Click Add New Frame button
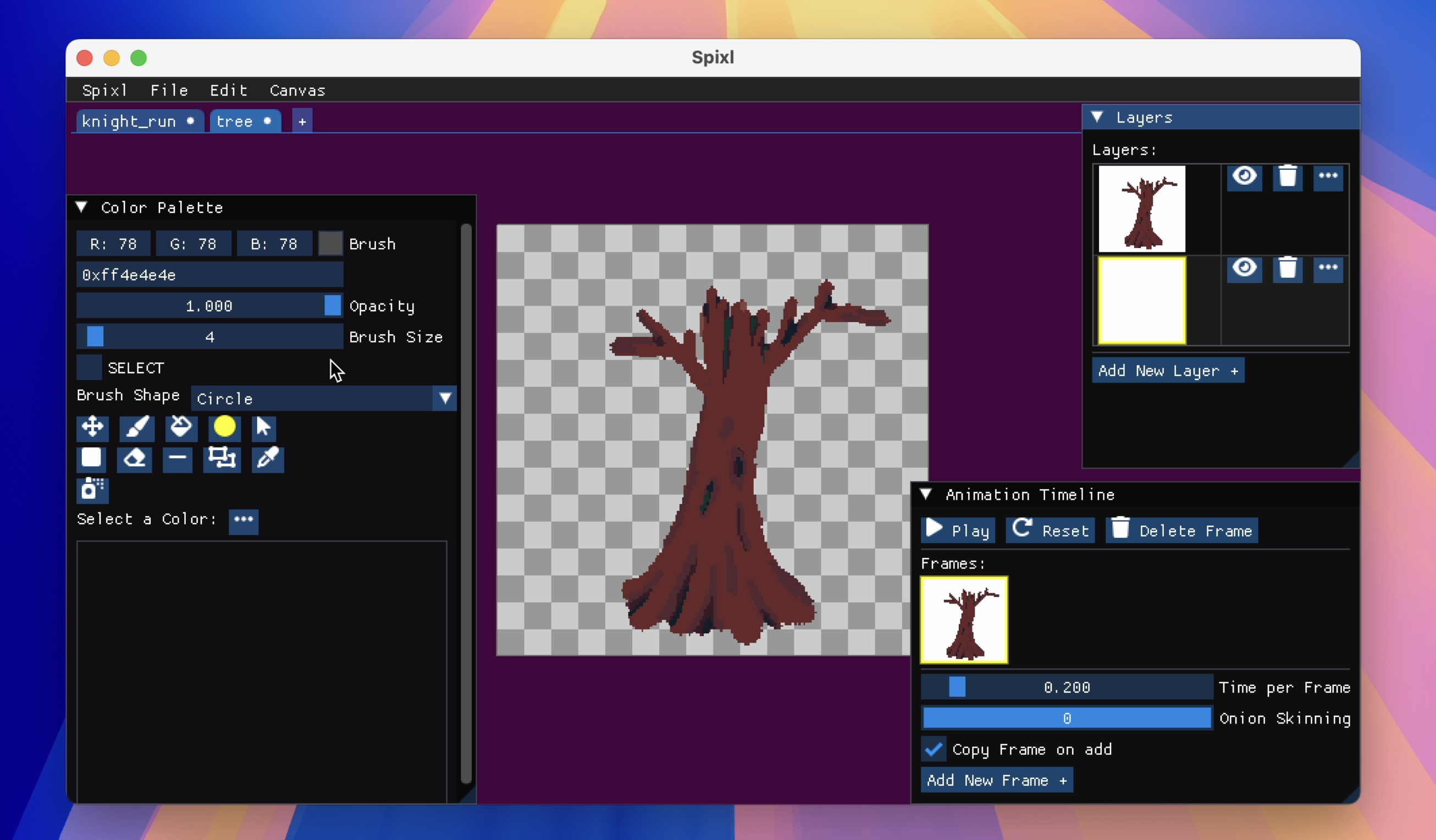Image resolution: width=1436 pixels, height=840 pixels. (997, 780)
